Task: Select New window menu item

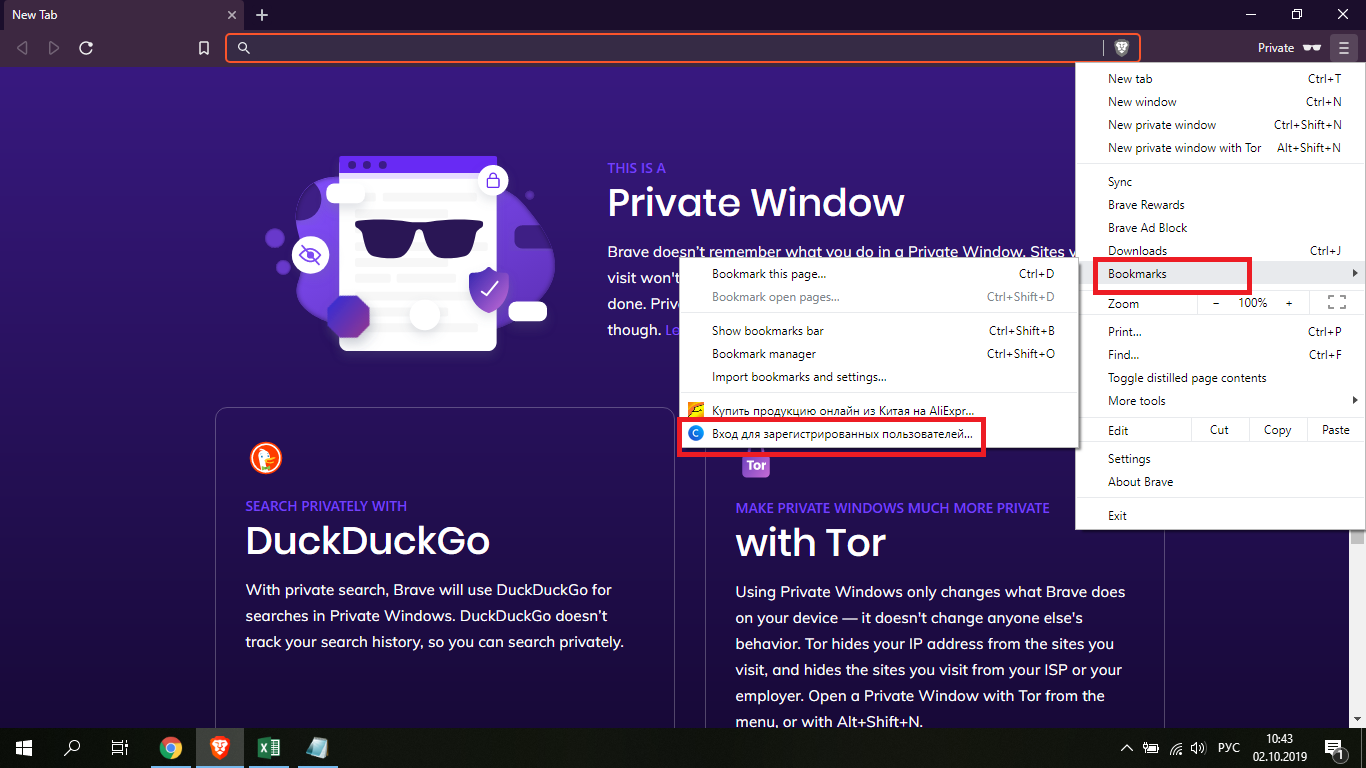Action: pyautogui.click(x=1220, y=102)
